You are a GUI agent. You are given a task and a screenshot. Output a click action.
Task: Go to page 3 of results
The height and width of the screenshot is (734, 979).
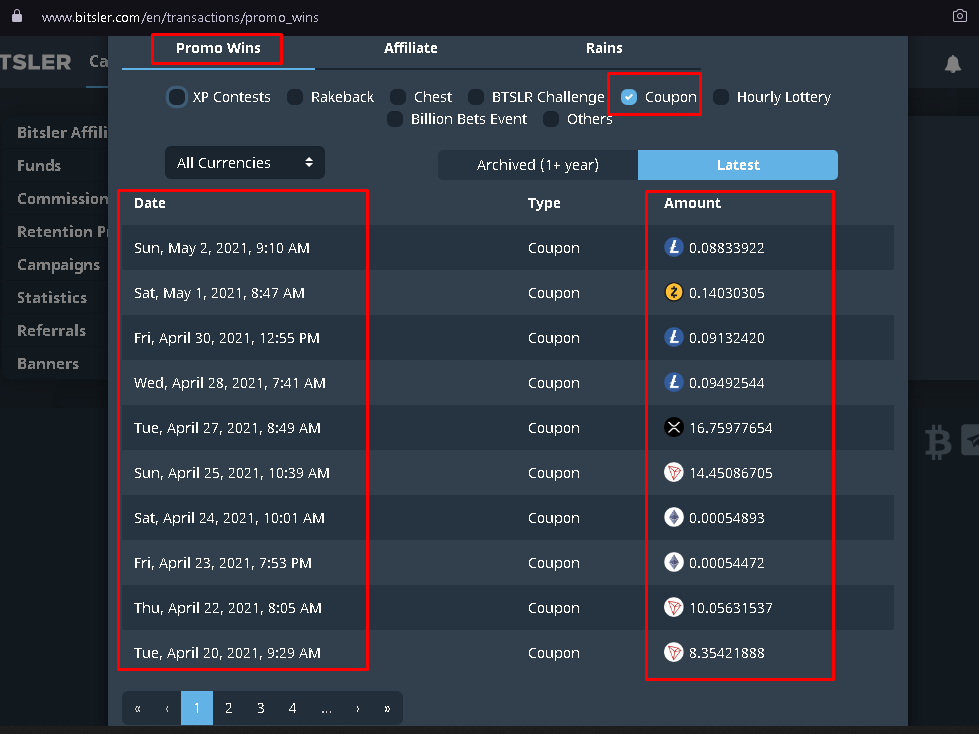(x=260, y=708)
